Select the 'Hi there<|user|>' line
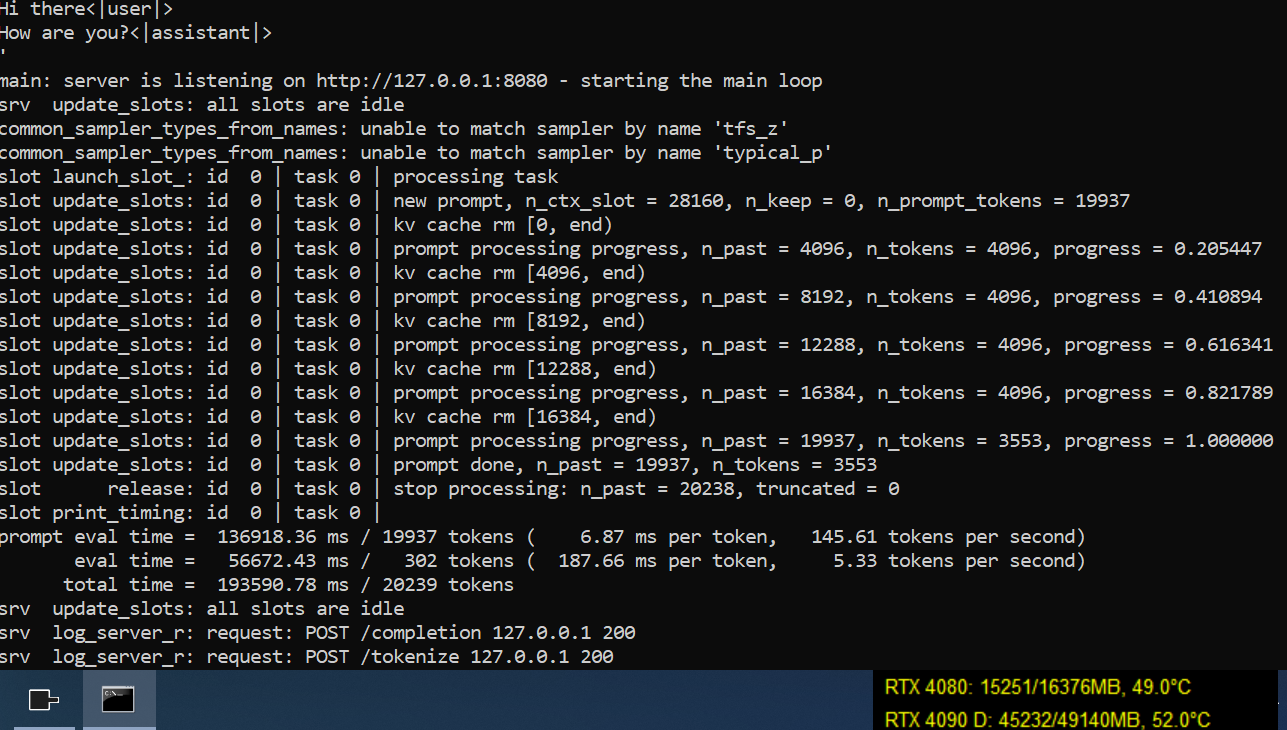Image resolution: width=1287 pixels, height=730 pixels. click(x=86, y=9)
